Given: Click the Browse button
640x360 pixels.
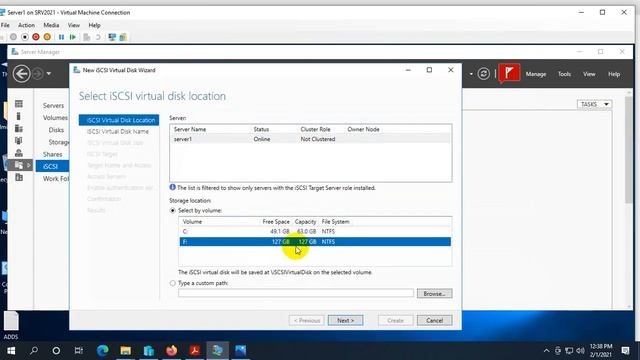Looking at the screenshot, I should pyautogui.click(x=434, y=293).
